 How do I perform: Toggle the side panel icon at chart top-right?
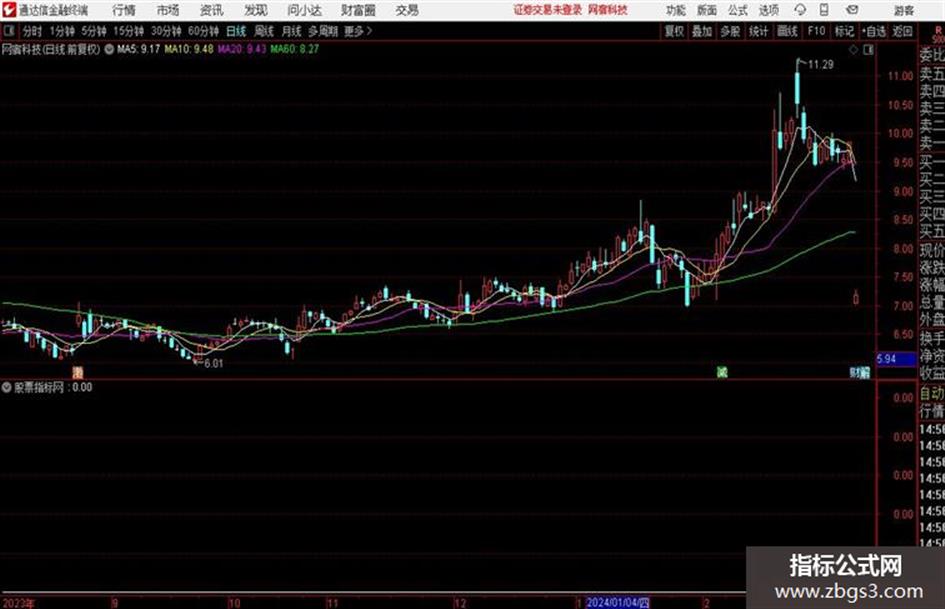868,50
